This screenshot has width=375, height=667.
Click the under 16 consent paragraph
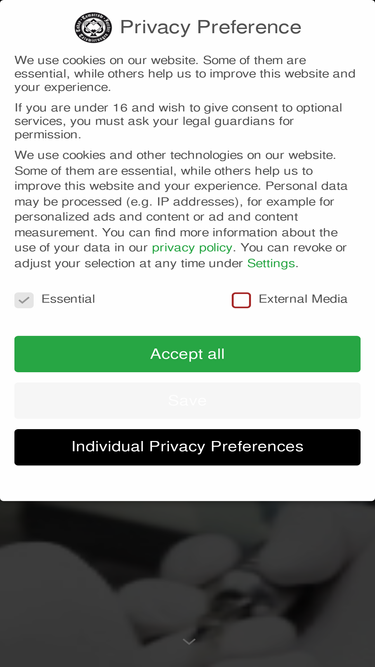pyautogui.click(x=179, y=121)
